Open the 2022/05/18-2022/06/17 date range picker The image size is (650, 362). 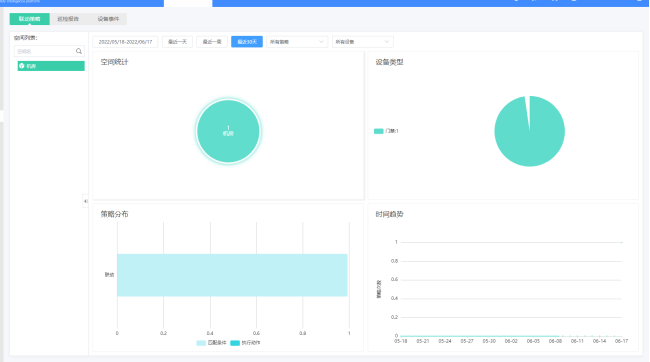(x=125, y=42)
